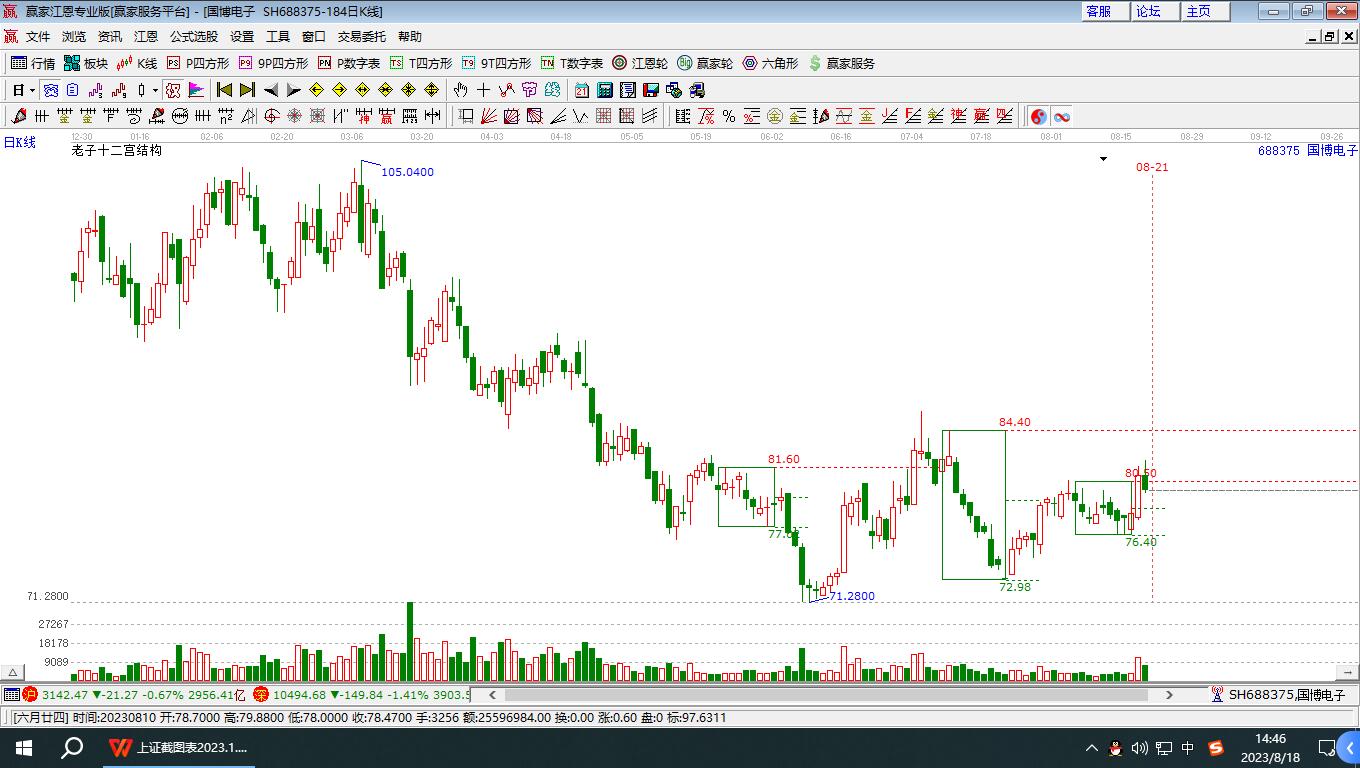Click the taskbar volume speaker icon
This screenshot has width=1360, height=768.
[1140, 748]
